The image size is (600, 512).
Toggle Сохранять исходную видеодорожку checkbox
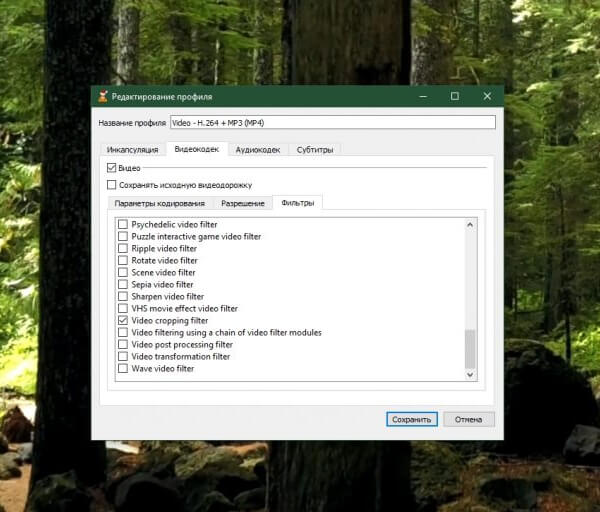tap(112, 185)
